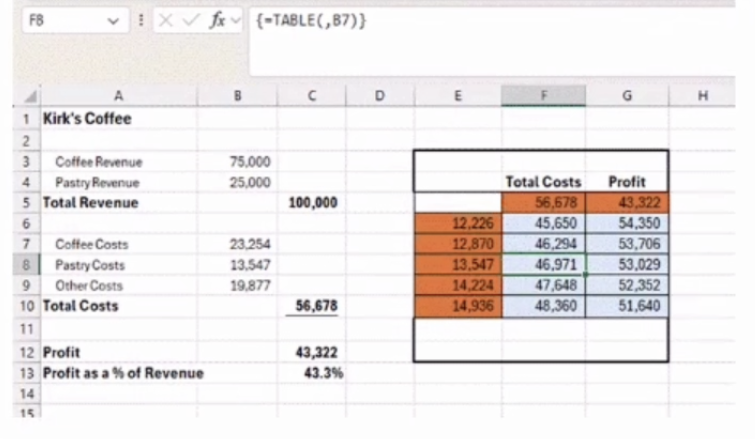The image size is (755, 439).
Task: Select orange cell showing 12,226
Action: click(458, 223)
